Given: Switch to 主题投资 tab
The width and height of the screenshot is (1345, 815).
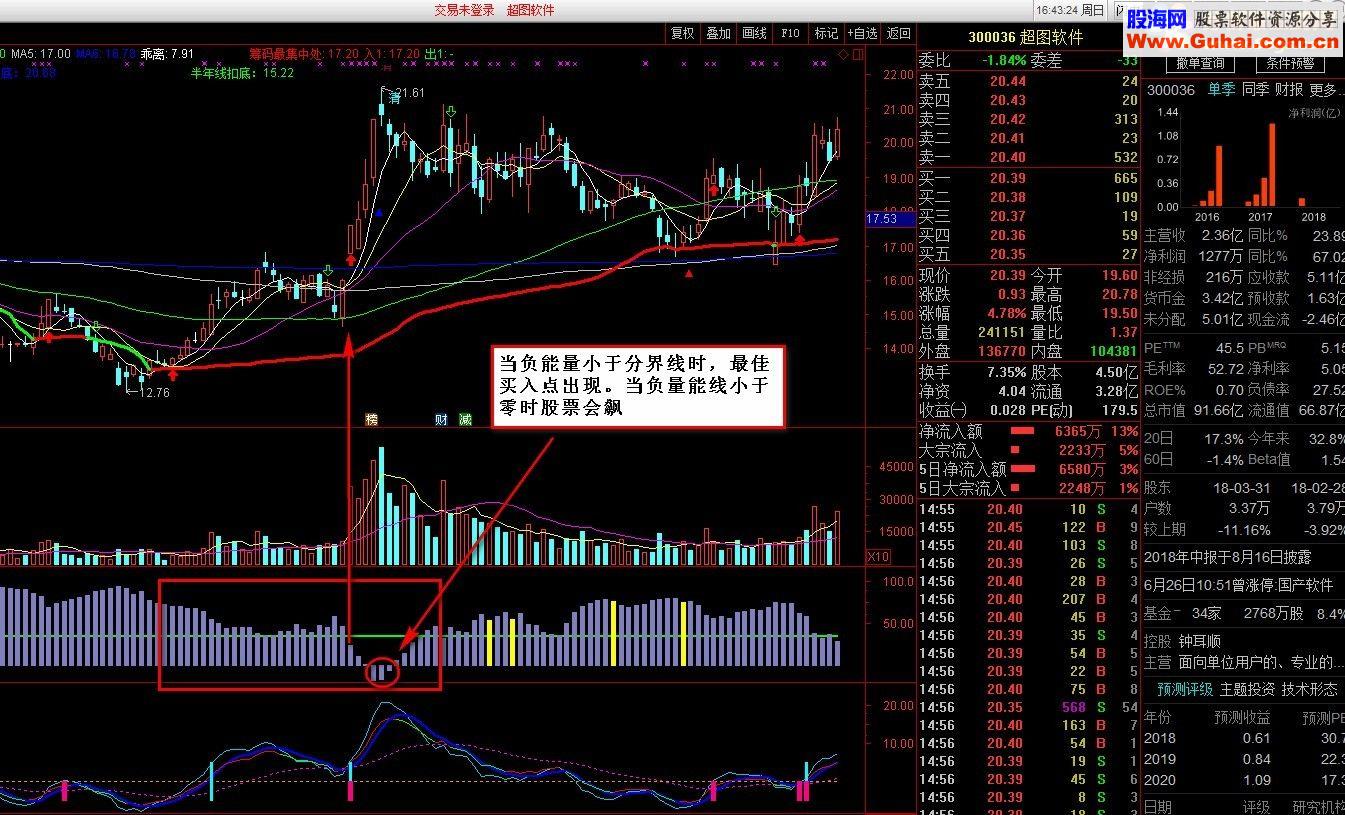Looking at the screenshot, I should click(1247, 689).
